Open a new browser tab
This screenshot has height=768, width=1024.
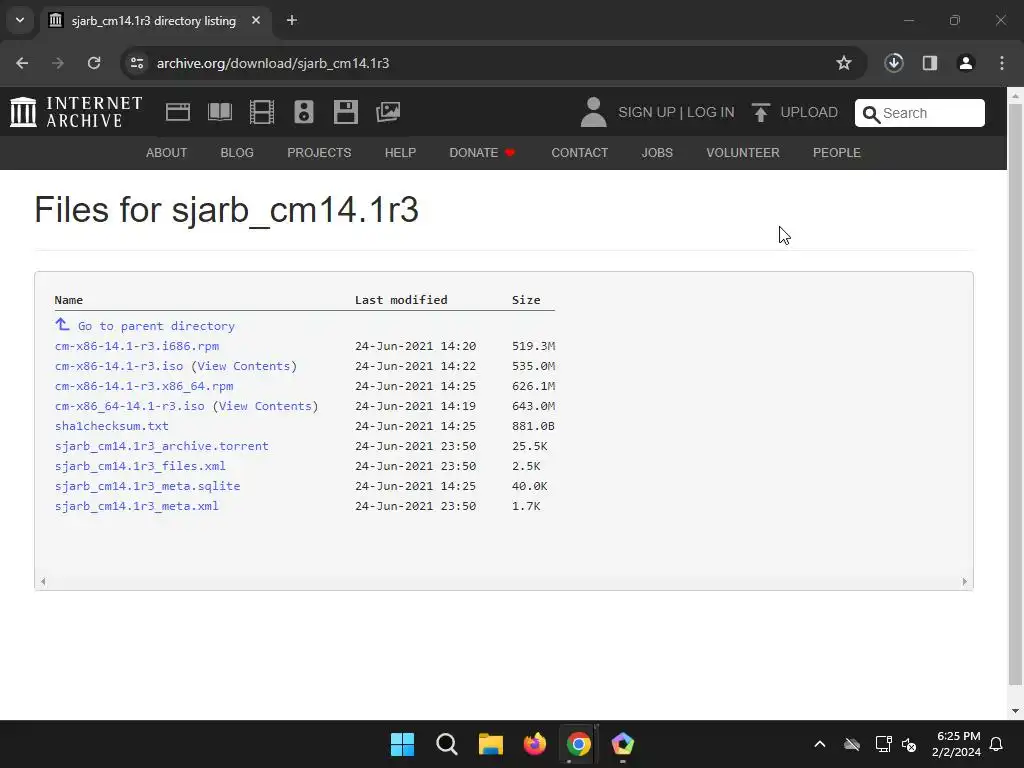coord(292,20)
